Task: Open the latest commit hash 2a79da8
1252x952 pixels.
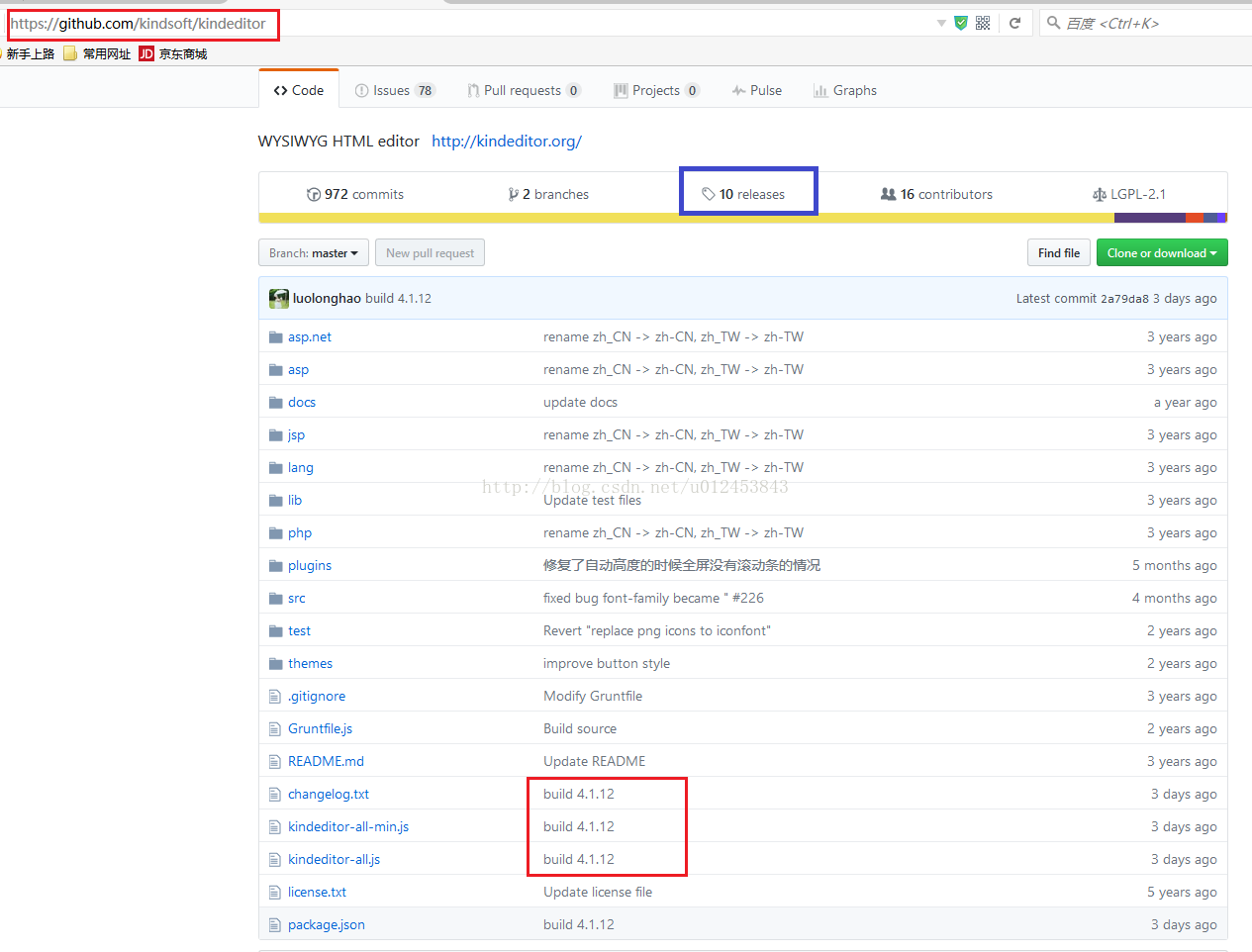Action: 1124,299
